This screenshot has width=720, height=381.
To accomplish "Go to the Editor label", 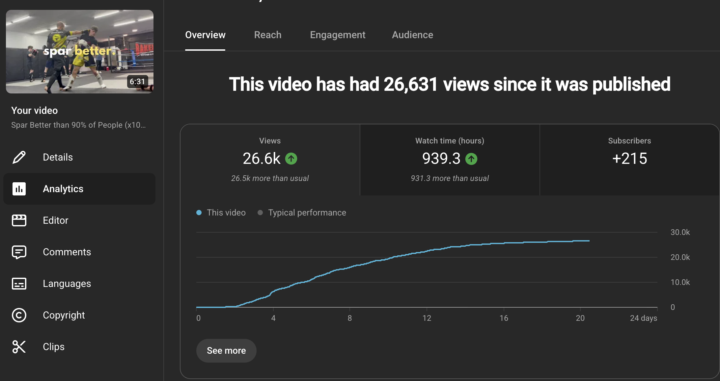I will coord(56,220).
